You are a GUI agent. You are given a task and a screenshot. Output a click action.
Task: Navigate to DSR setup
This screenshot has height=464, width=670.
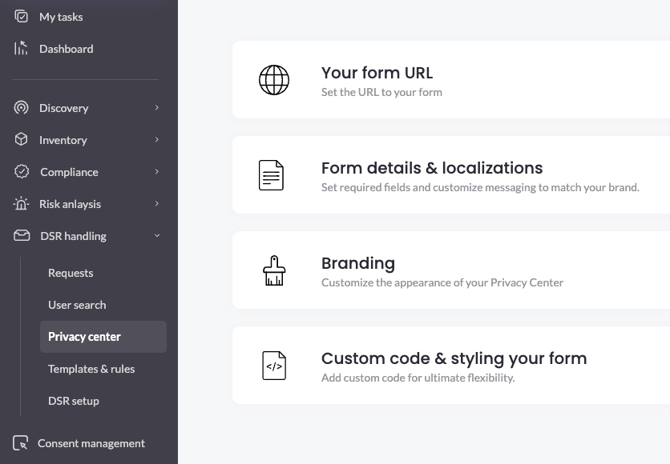tap(74, 401)
